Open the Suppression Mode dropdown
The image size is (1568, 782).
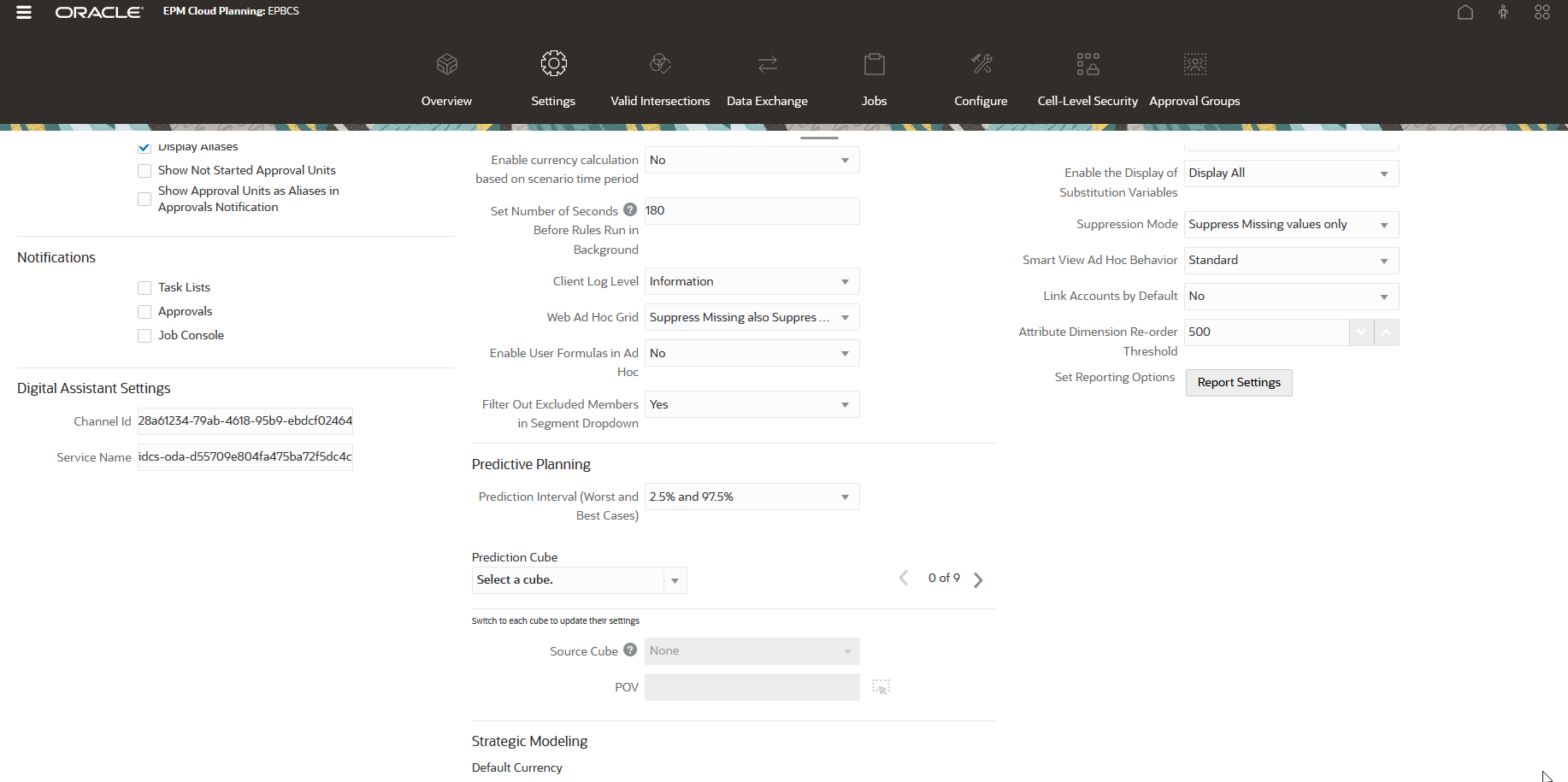[x=1383, y=224]
